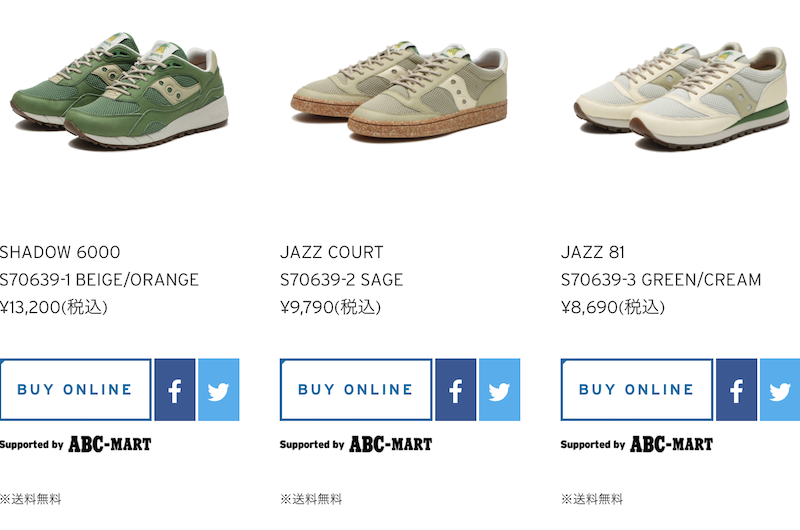
Task: Select the JAZZ COURT product title
Action: [x=332, y=252]
